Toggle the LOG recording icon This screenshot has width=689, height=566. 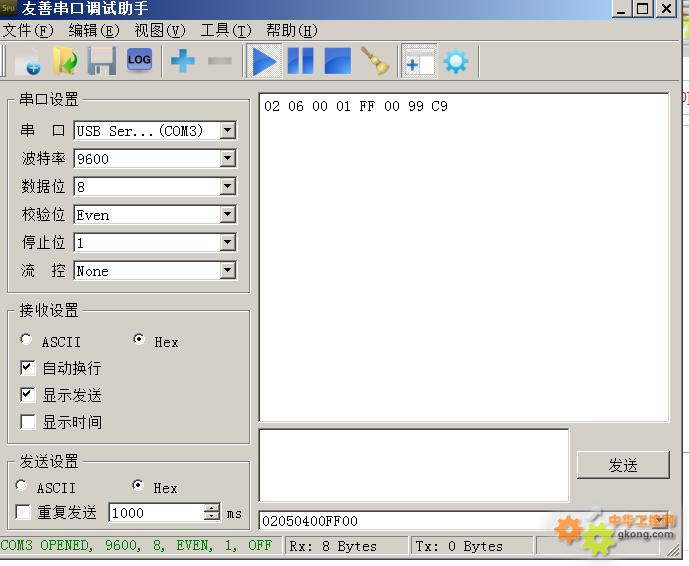[139, 60]
